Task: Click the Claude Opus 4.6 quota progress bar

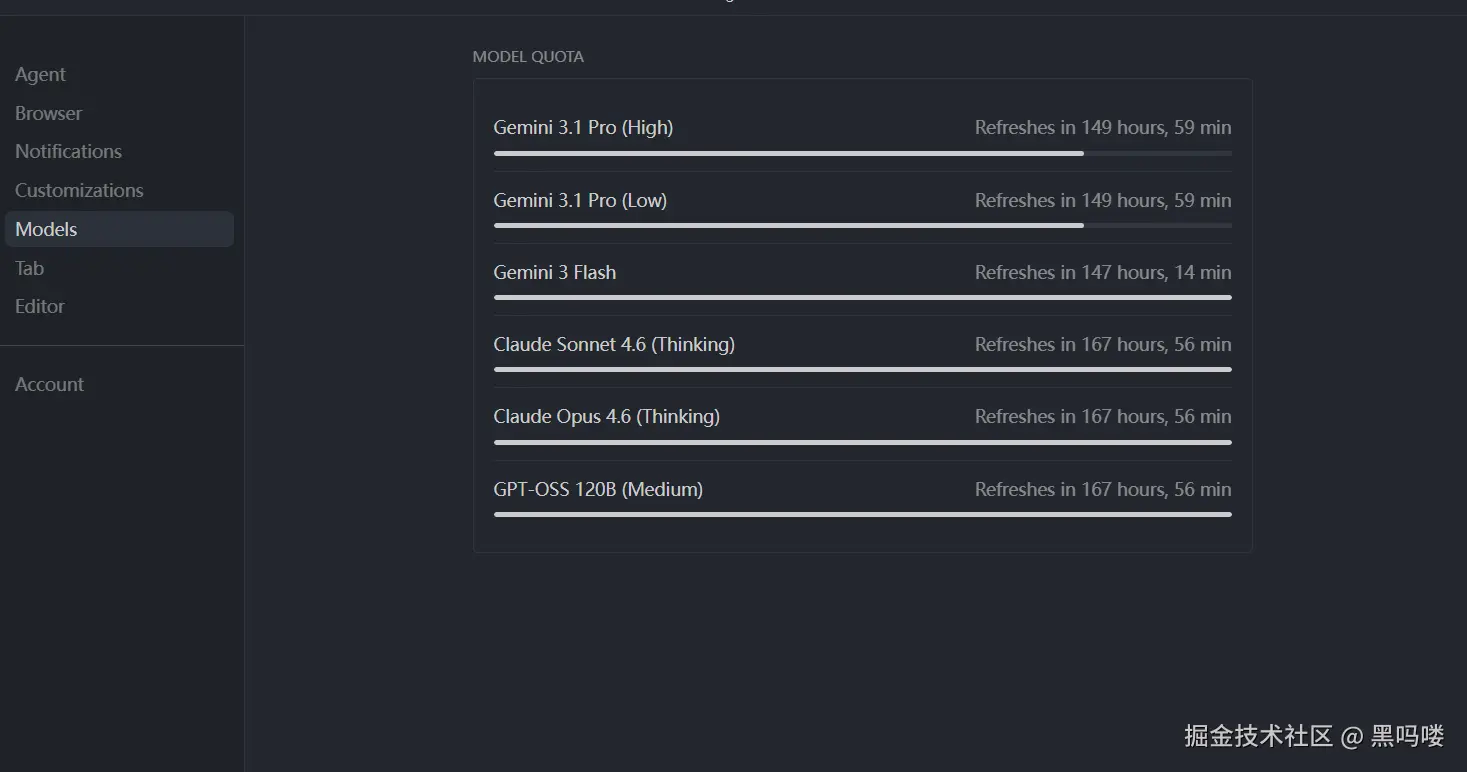Action: (862, 442)
